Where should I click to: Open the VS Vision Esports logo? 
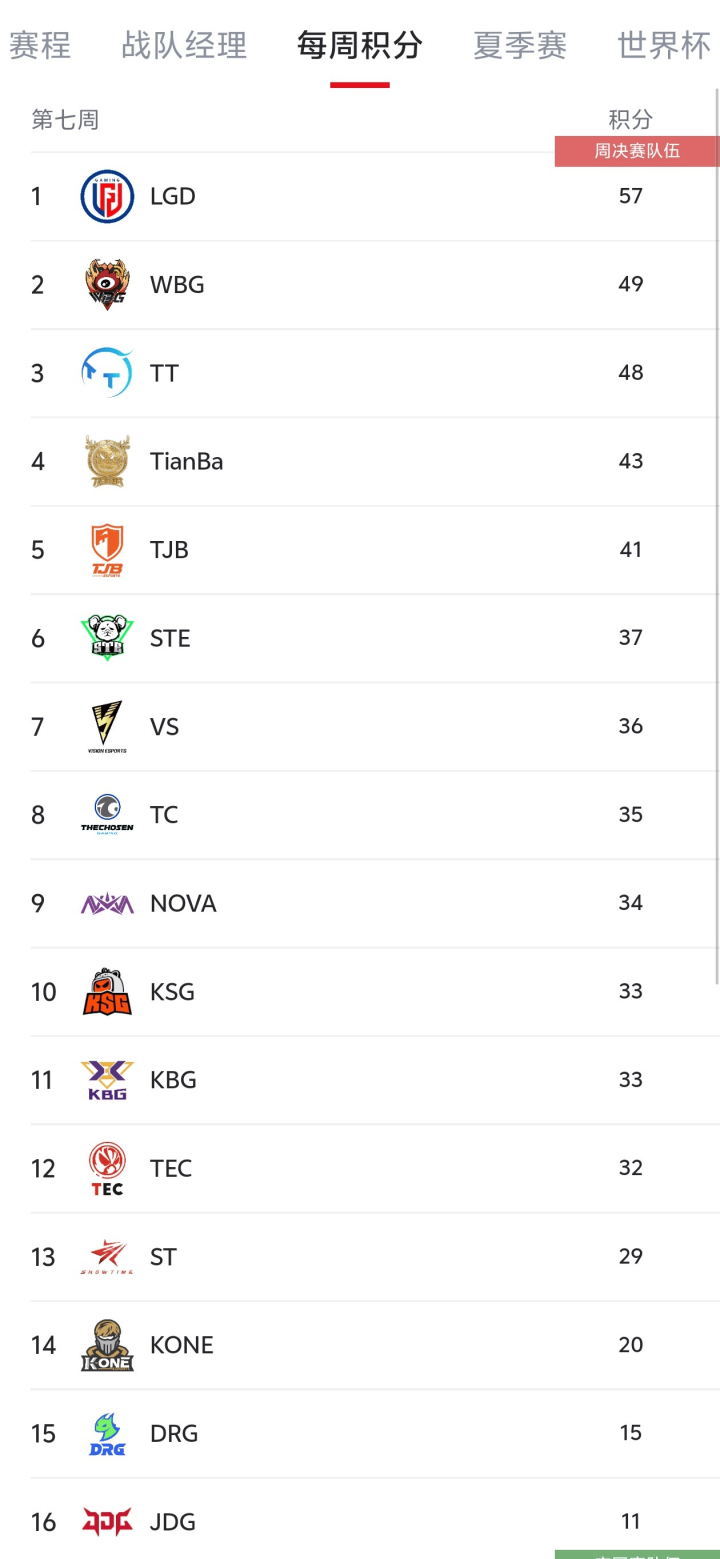point(107,727)
